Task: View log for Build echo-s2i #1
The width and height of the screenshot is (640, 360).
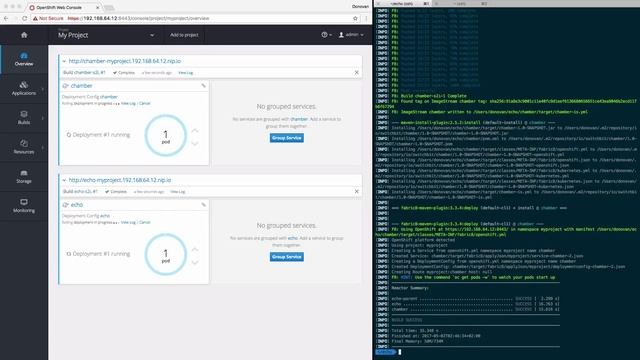Action: coord(178,191)
